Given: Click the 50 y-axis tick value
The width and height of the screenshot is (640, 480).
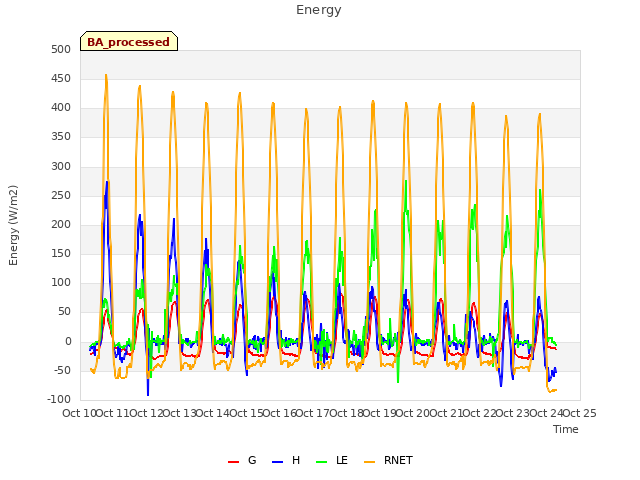Looking at the screenshot, I should click(x=64, y=312).
